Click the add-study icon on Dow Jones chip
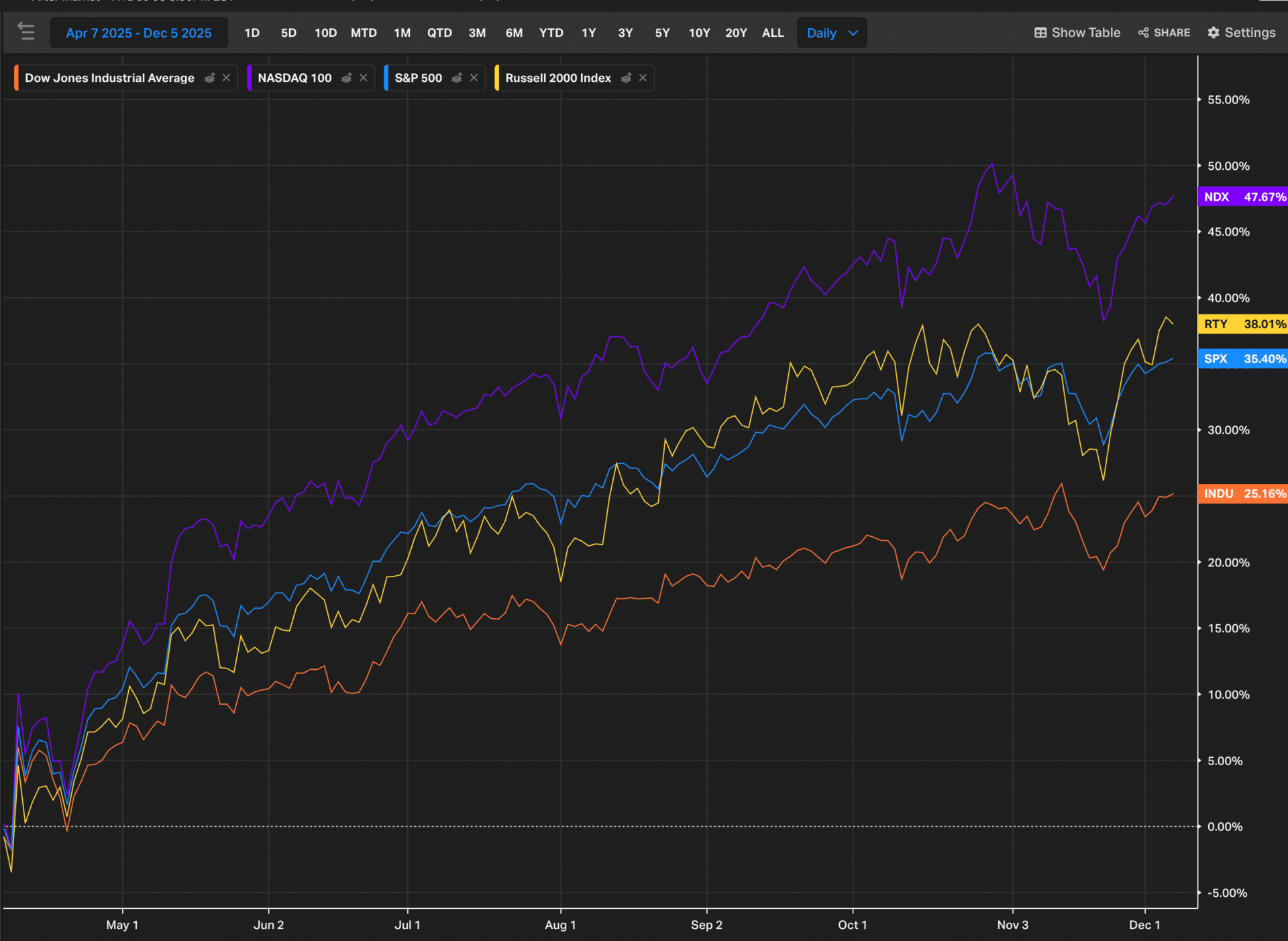Screen dimensions: 1288x941 click(209, 78)
